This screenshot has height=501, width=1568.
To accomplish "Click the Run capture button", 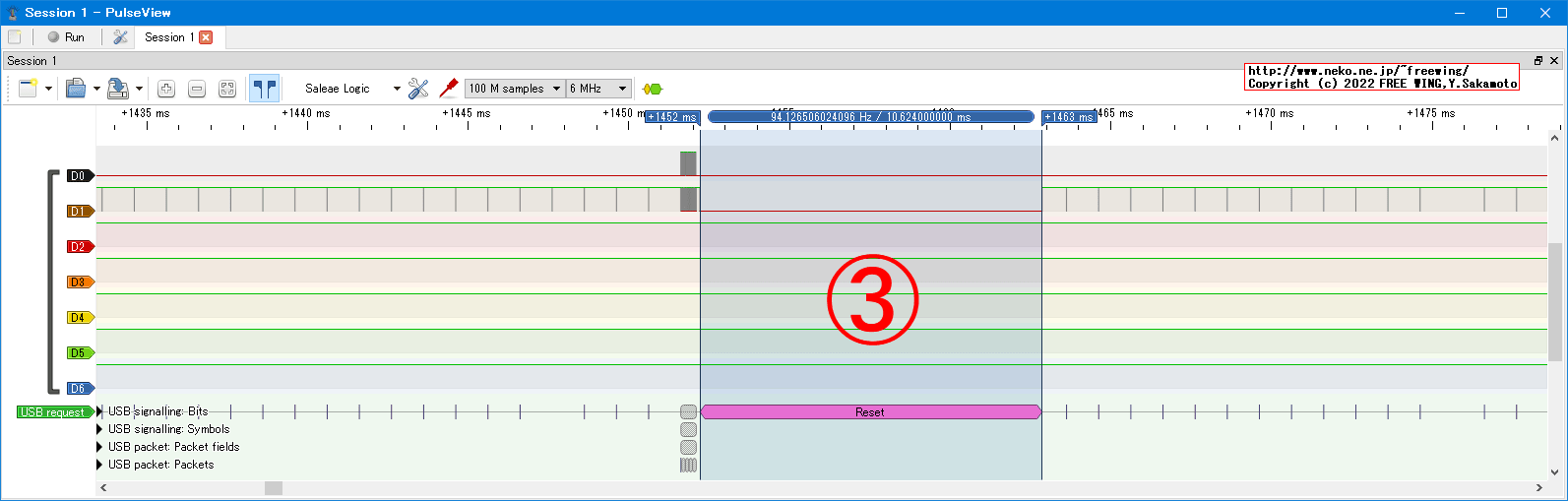I will coord(66,37).
